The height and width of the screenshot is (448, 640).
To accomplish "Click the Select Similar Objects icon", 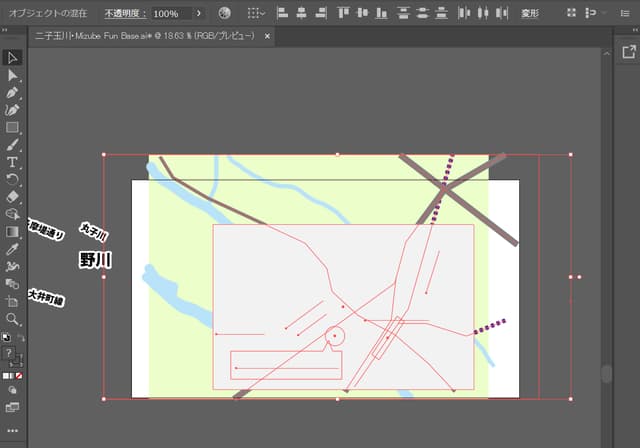I will coord(590,13).
